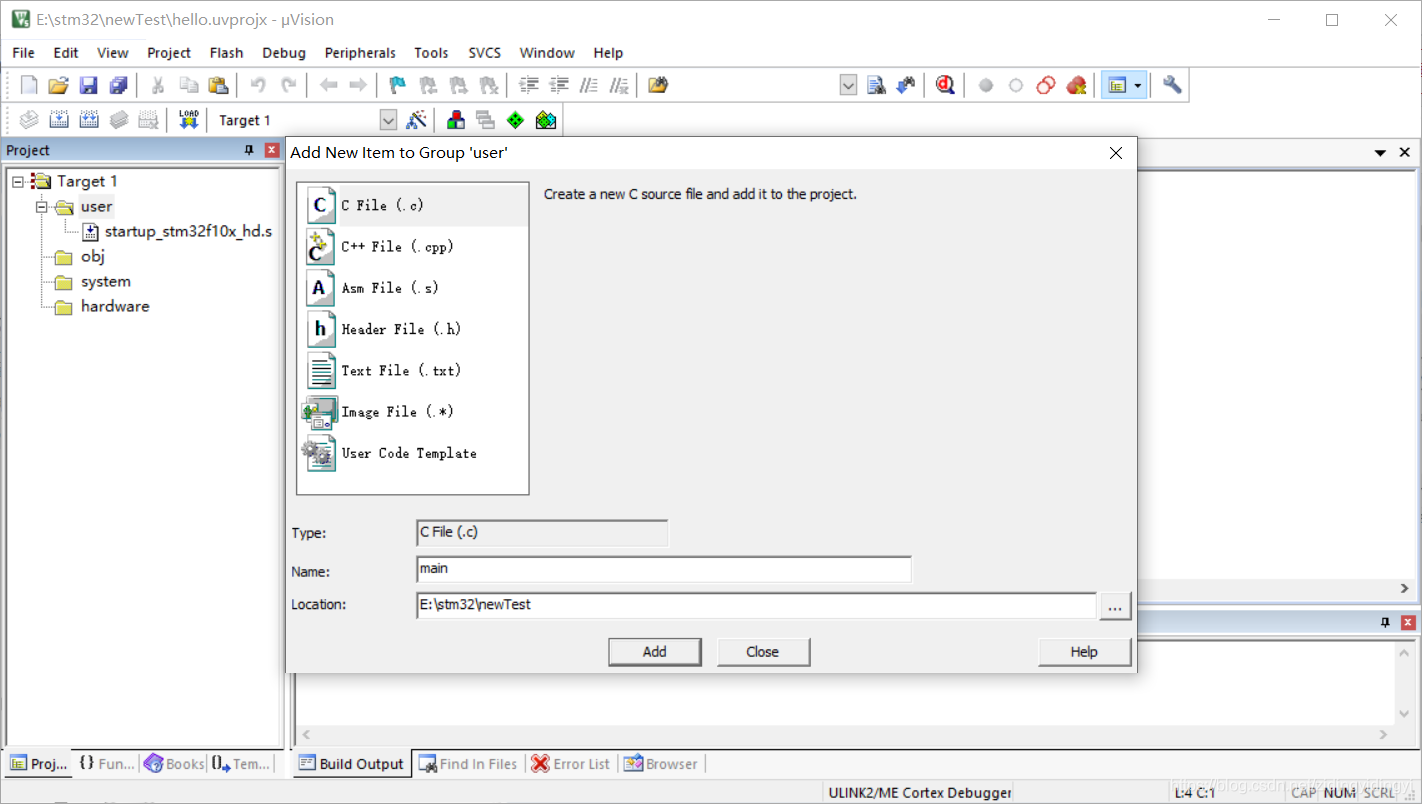Open Configuration wrench icon
Viewport: 1422px width, 804px height.
click(x=1172, y=86)
